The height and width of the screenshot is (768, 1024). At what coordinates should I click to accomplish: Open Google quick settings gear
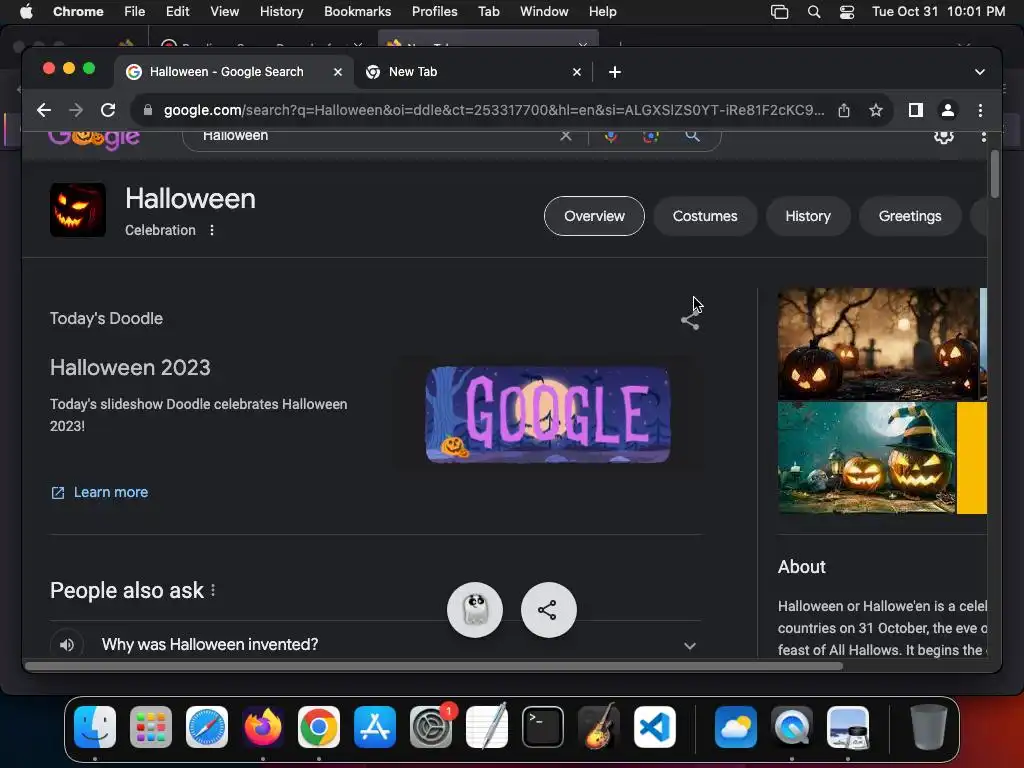[944, 136]
